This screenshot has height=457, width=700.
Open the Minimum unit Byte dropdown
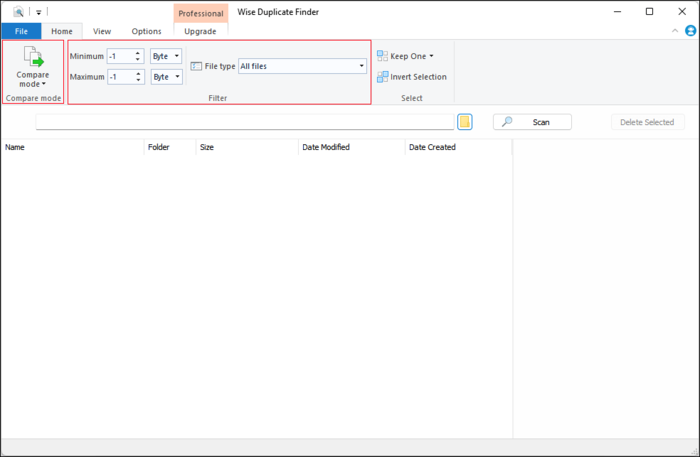166,56
